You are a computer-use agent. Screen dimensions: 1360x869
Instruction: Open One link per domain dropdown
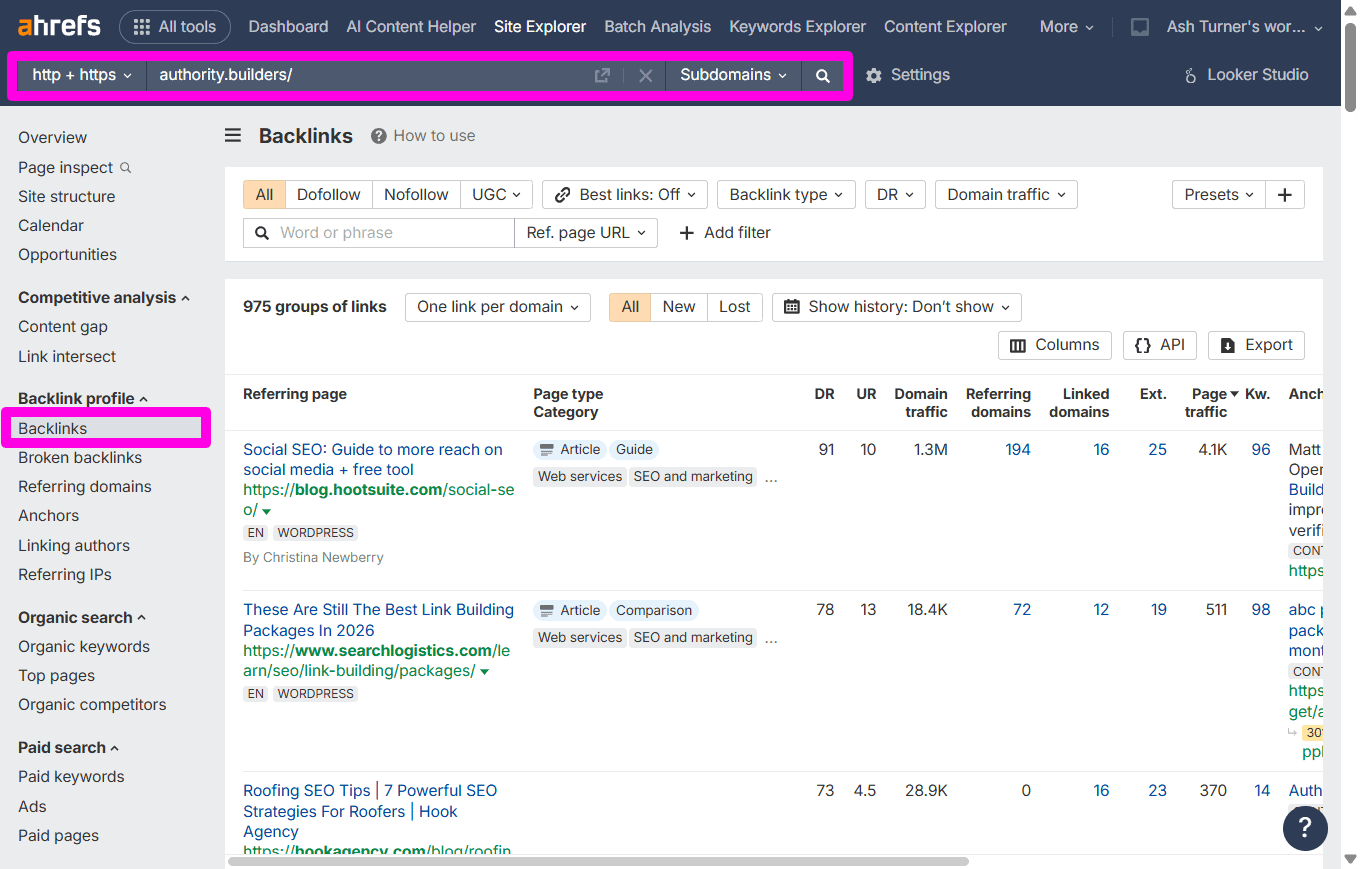pyautogui.click(x=498, y=307)
